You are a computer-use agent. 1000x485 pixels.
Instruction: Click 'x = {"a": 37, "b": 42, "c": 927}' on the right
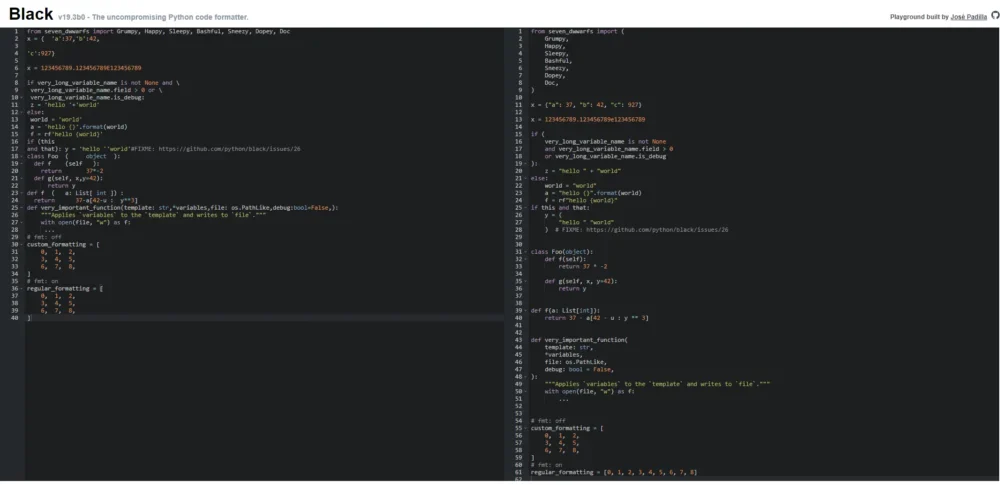point(586,105)
